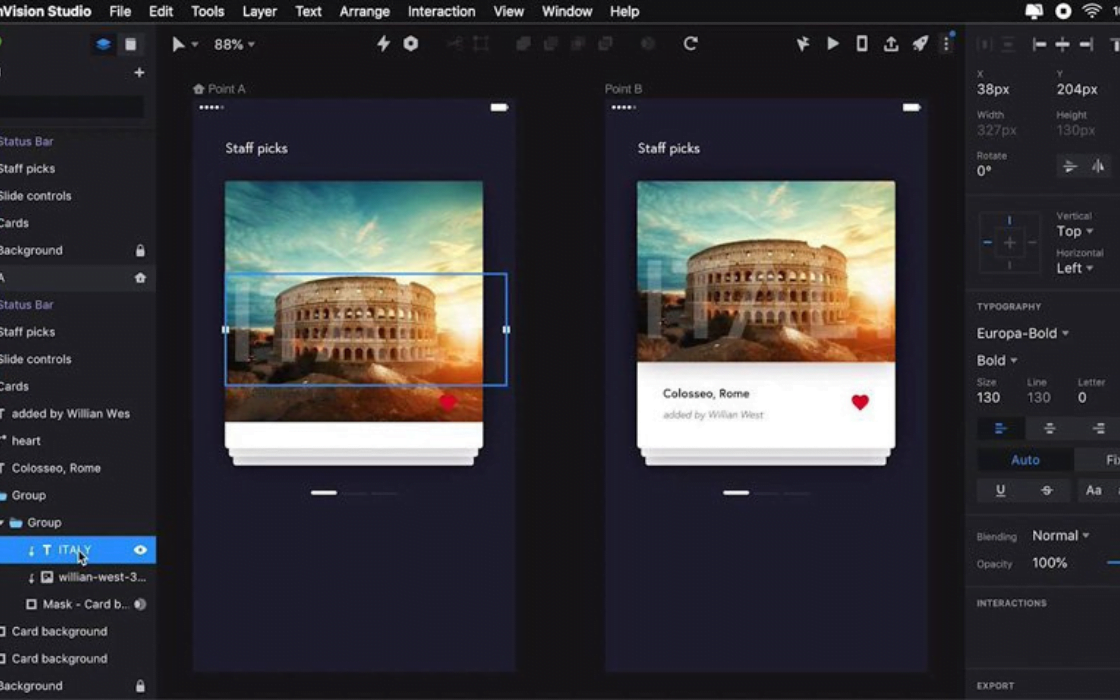Open the Interaction menu
The width and height of the screenshot is (1120, 700).
click(441, 11)
